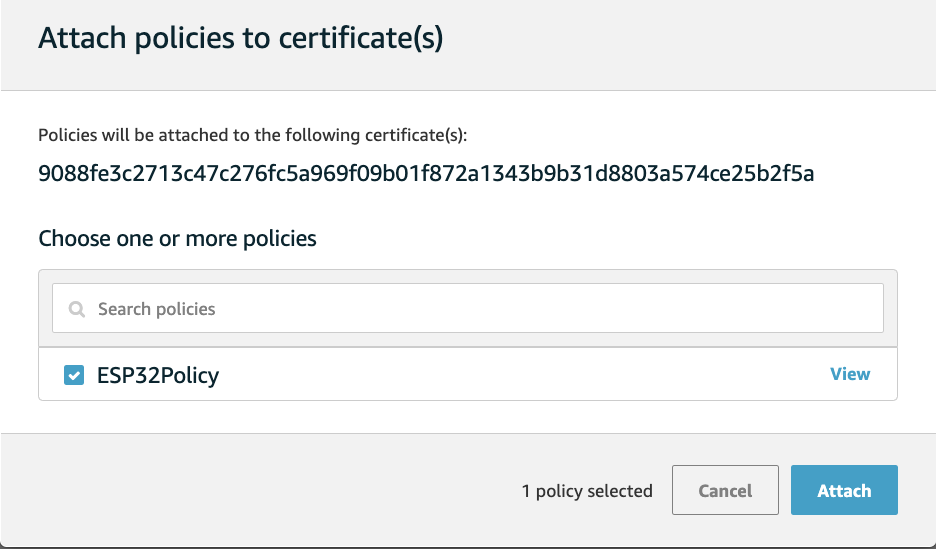936x549 pixels.
Task: Select the ESP32Policy policy name label
Action: click(x=158, y=375)
